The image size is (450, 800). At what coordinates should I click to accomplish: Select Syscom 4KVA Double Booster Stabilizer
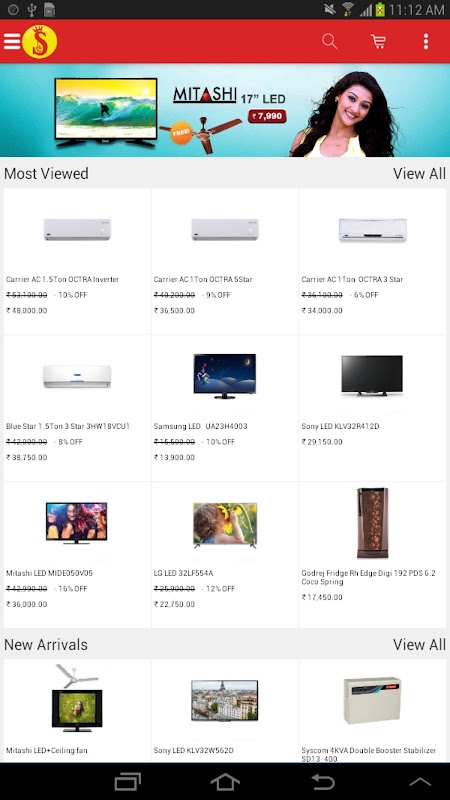click(x=372, y=711)
